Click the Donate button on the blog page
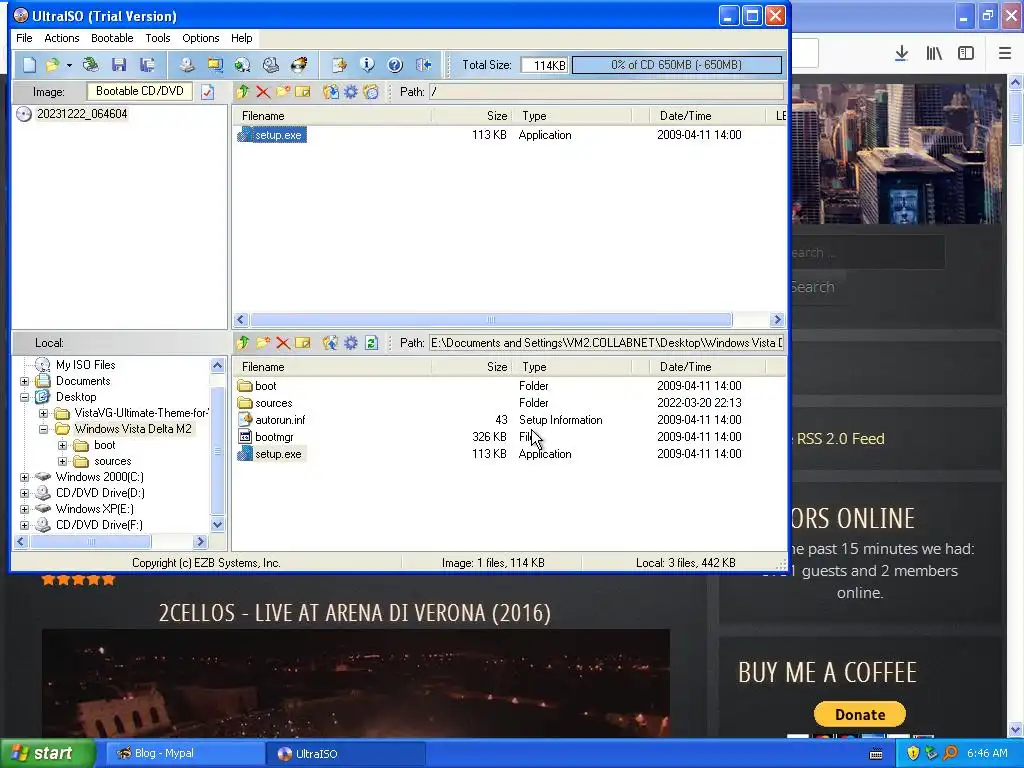Image resolution: width=1024 pixels, height=768 pixels. coord(859,714)
